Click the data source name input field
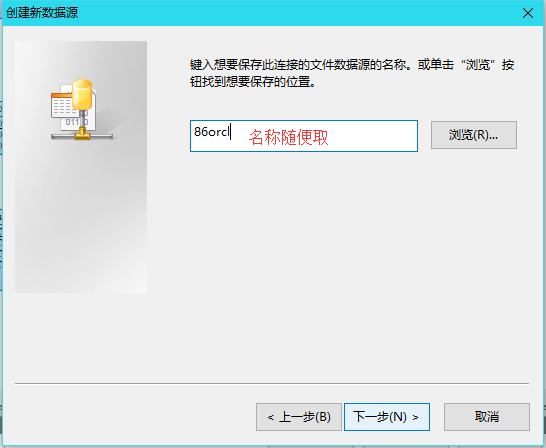This screenshot has height=448, width=546. [304, 136]
